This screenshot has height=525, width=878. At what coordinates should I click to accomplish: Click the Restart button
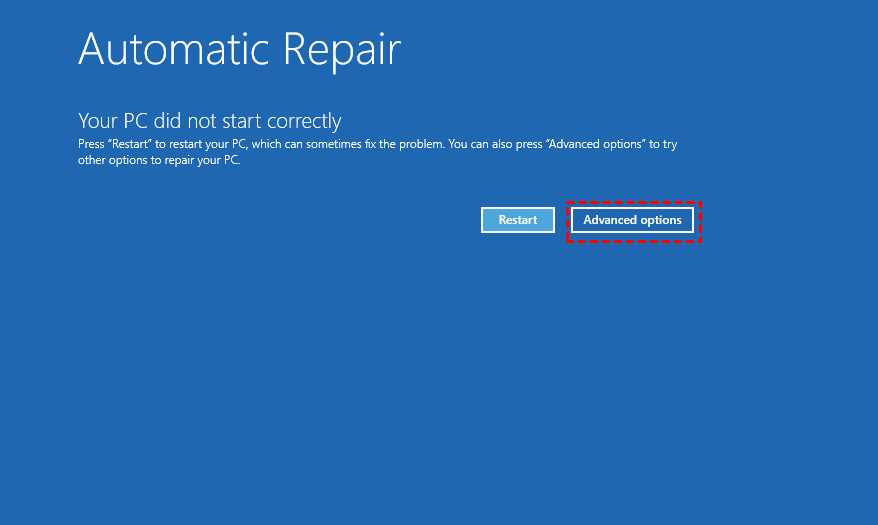point(517,220)
